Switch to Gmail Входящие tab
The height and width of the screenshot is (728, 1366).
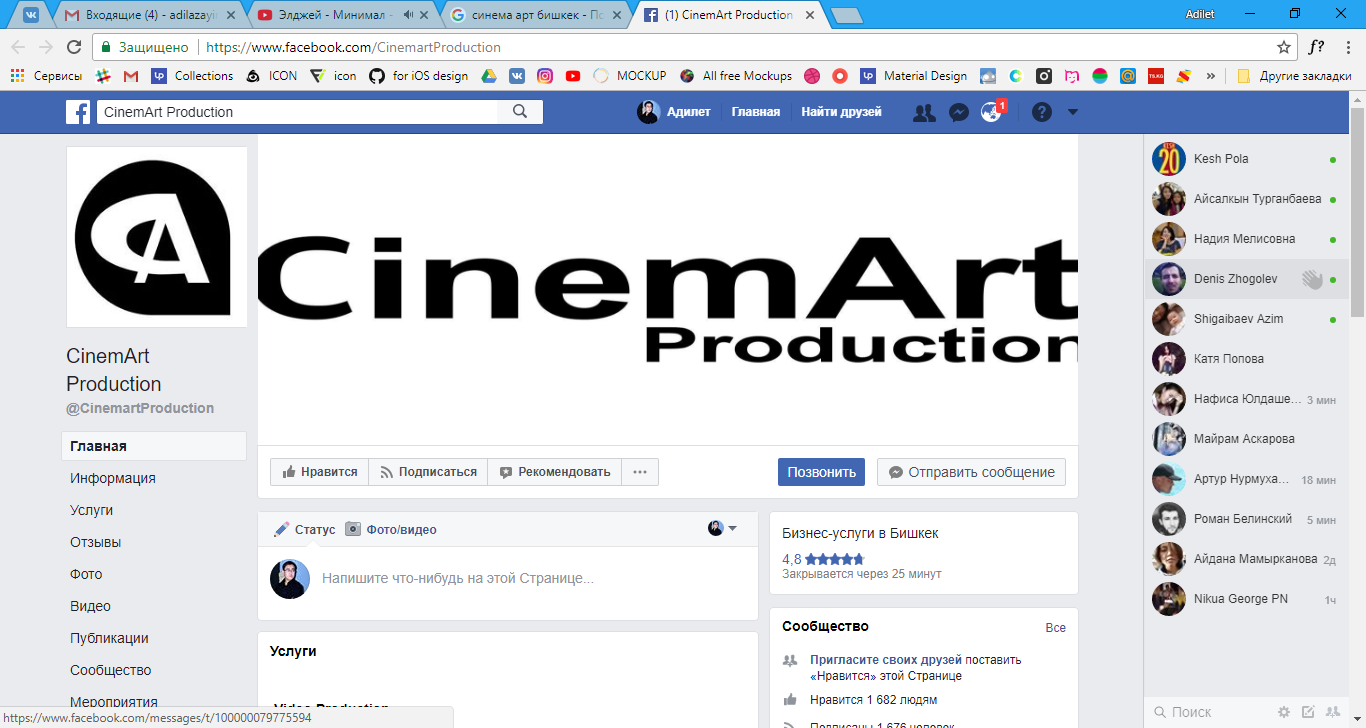coord(147,15)
